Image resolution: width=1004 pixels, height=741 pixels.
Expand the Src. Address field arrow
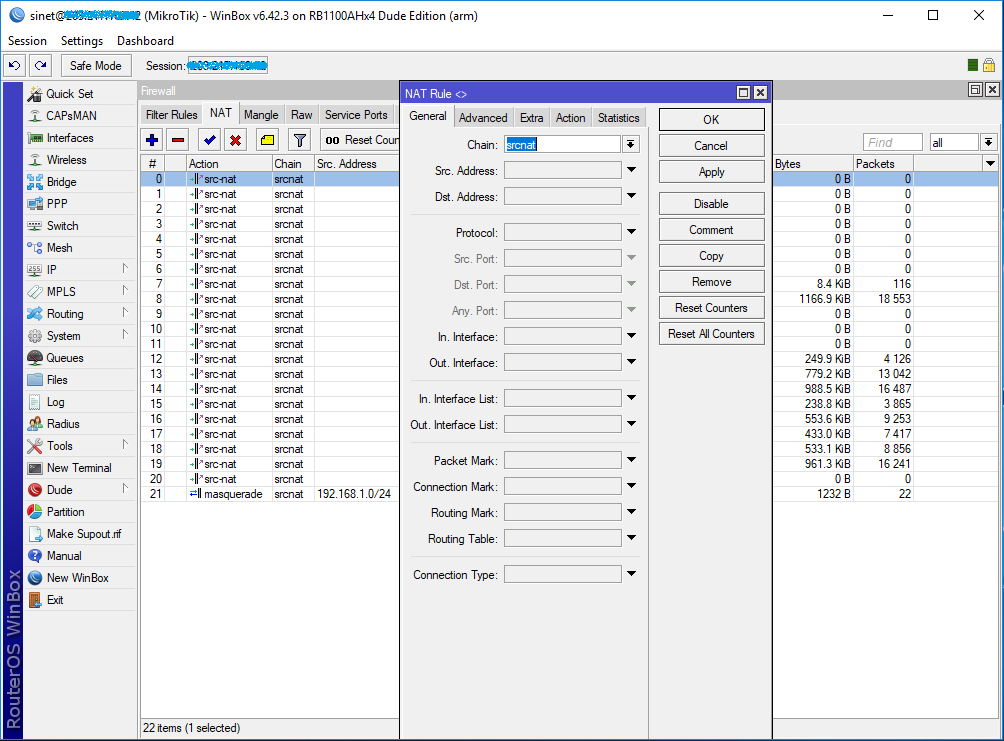tap(631, 170)
